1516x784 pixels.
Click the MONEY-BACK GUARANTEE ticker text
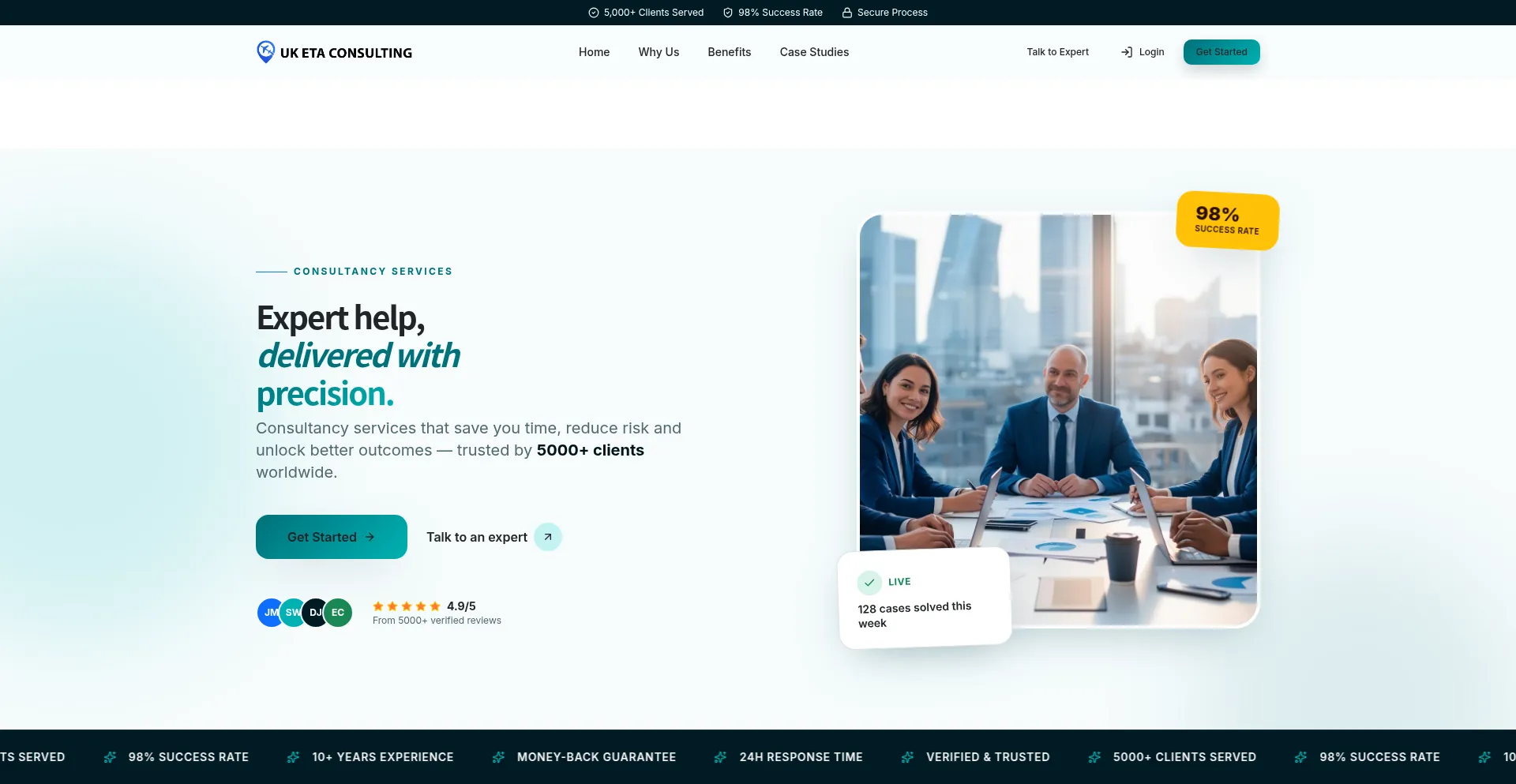(596, 757)
